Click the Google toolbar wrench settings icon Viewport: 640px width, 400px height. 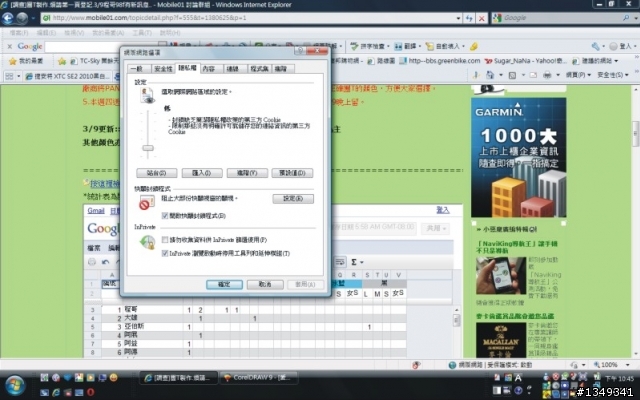point(595,47)
